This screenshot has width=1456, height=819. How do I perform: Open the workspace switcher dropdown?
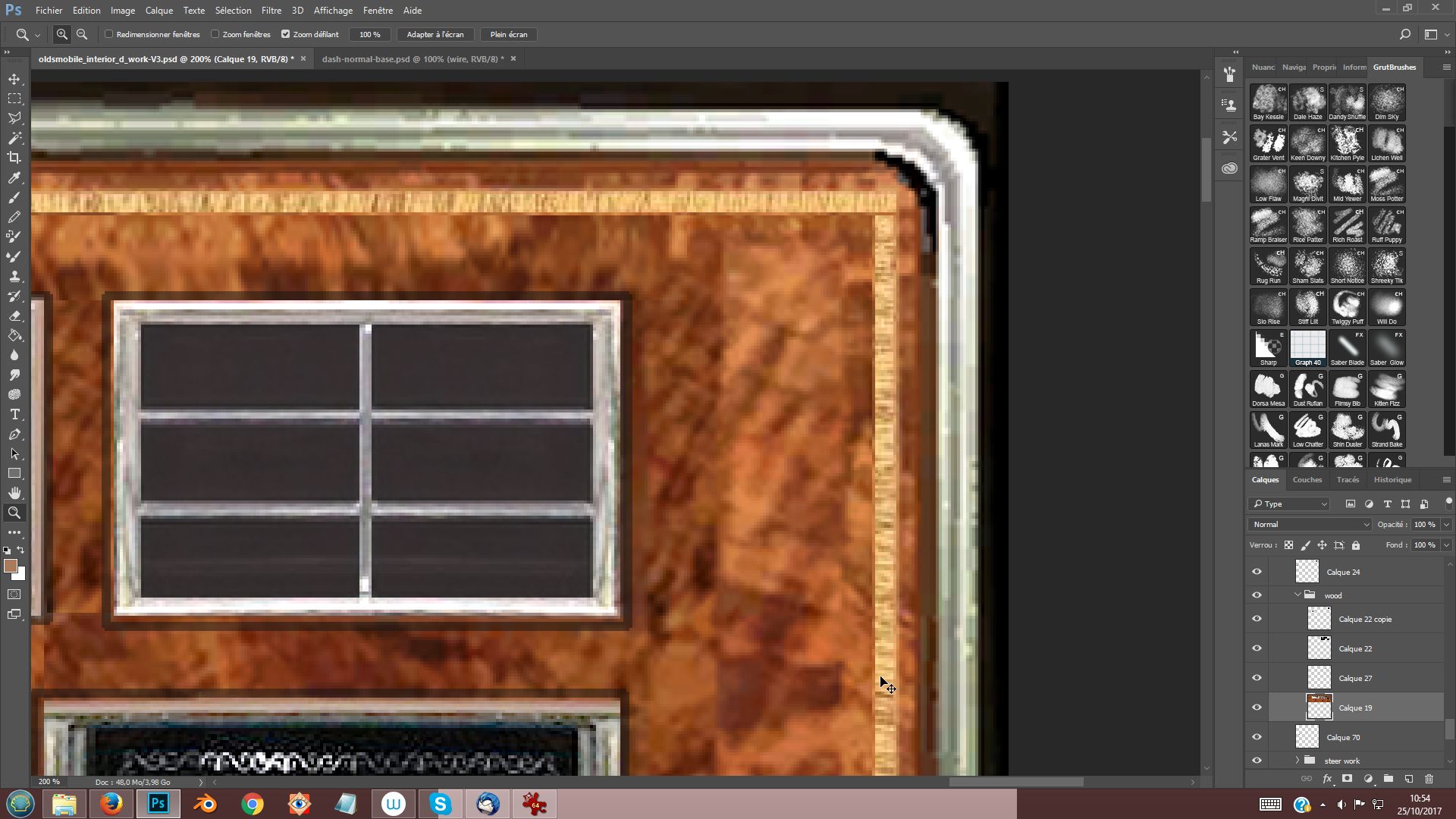point(1436,34)
